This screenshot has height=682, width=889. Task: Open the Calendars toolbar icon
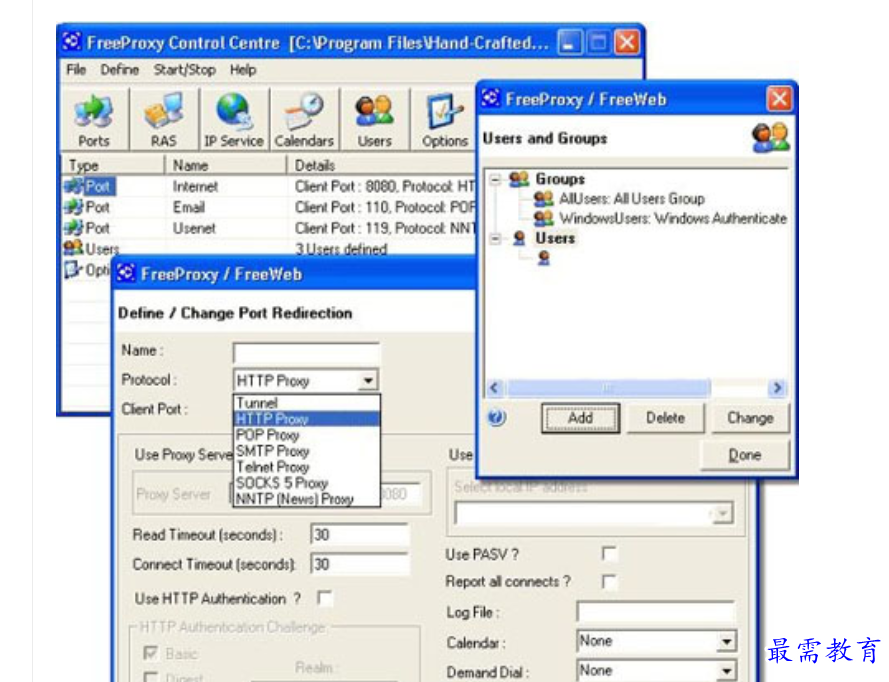tap(304, 120)
